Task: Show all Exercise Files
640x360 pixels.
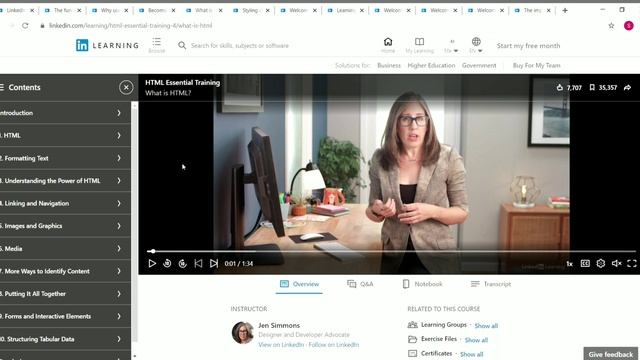Action: point(476,340)
